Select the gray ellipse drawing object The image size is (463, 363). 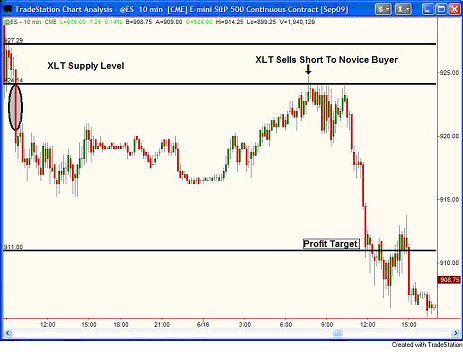pos(15,107)
